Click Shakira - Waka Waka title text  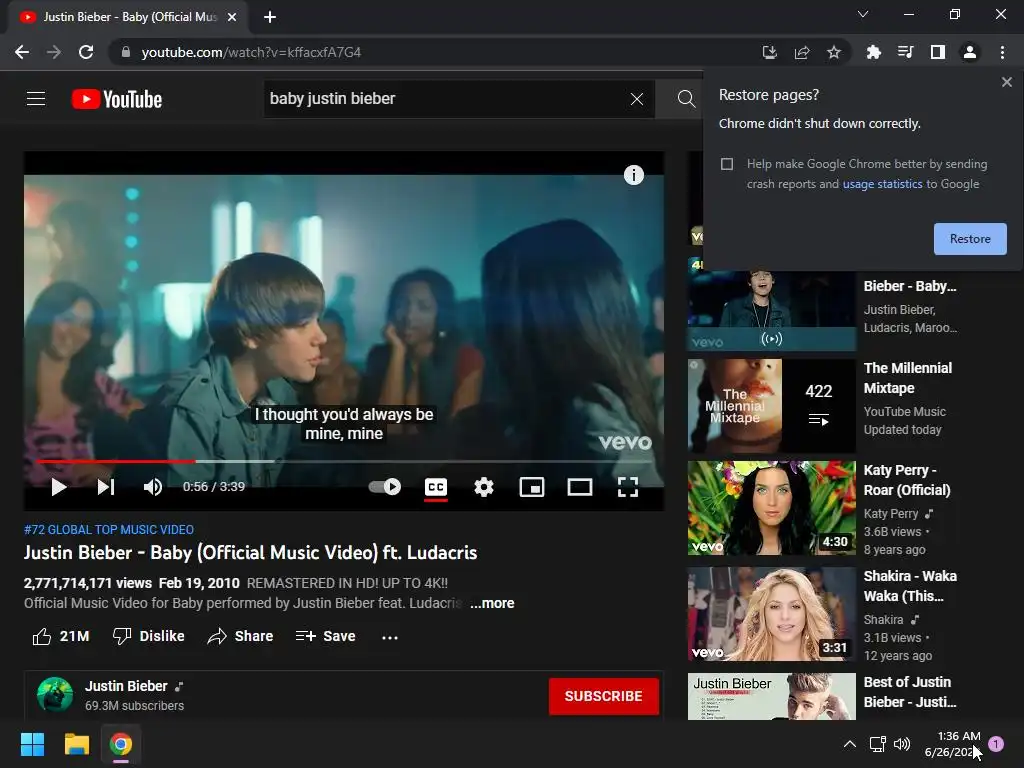[910, 586]
